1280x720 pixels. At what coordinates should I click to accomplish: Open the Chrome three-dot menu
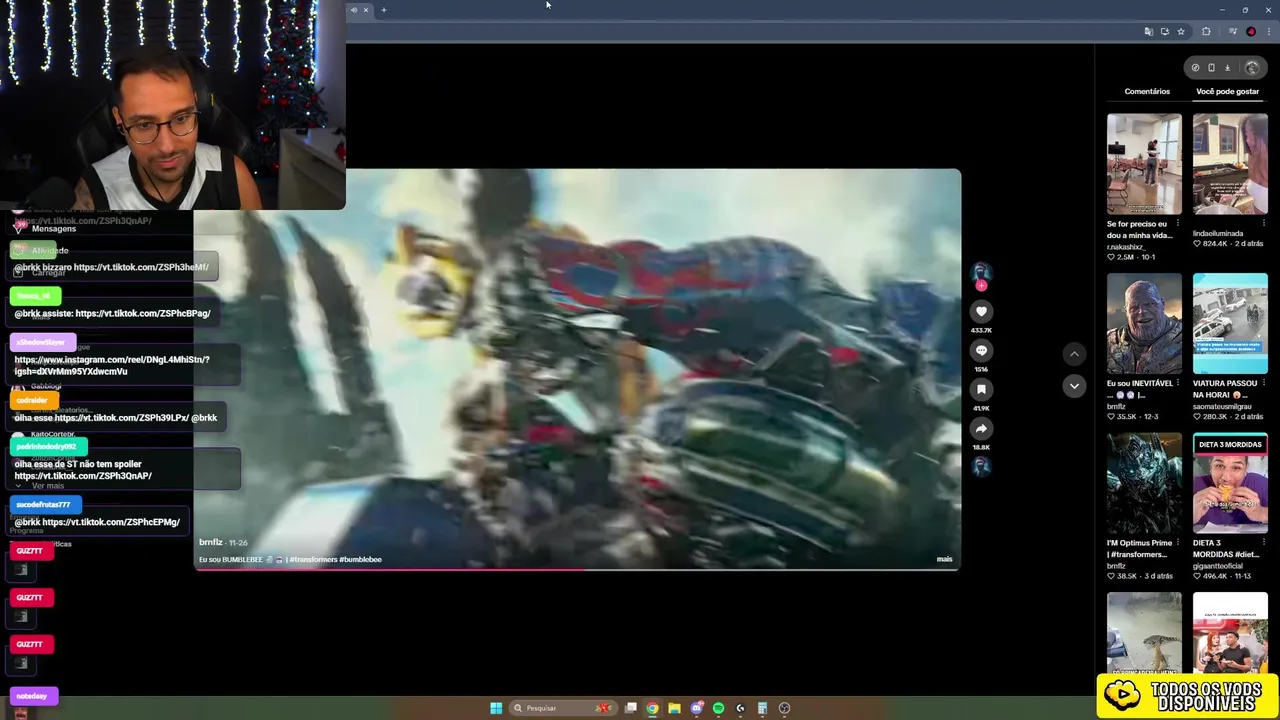tap(1268, 32)
